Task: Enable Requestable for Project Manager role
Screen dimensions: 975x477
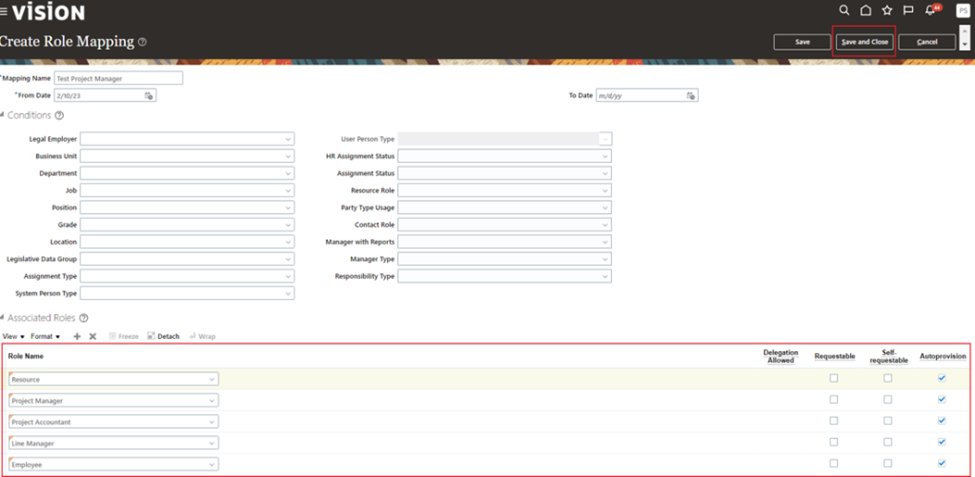Action: coord(834,400)
